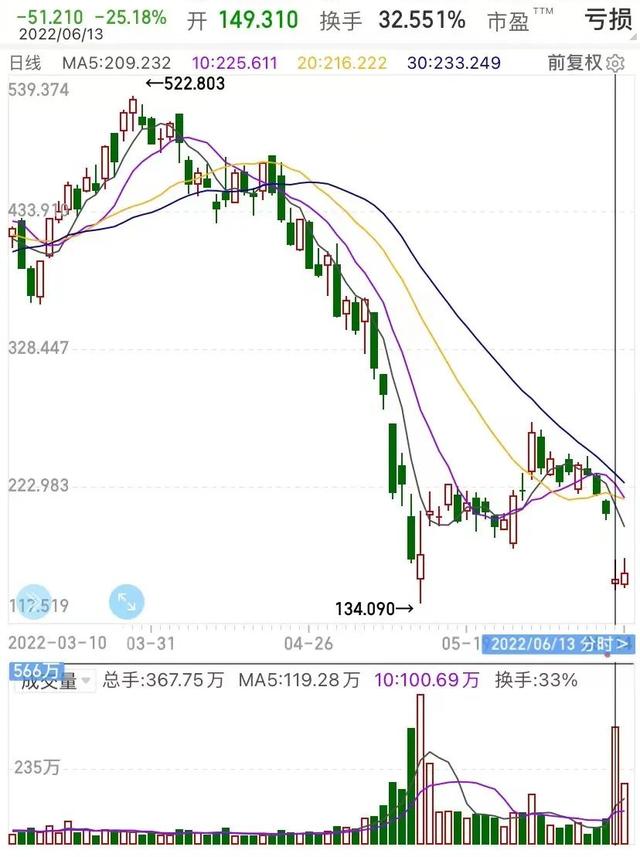The image size is (640, 857).
Task: Click the -51.210 price change value
Action: pyautogui.click(x=50, y=17)
